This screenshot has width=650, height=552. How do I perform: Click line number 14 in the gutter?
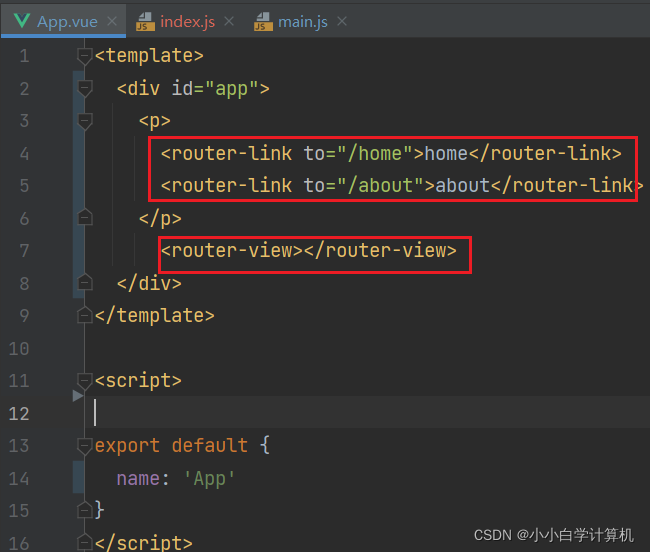19,479
